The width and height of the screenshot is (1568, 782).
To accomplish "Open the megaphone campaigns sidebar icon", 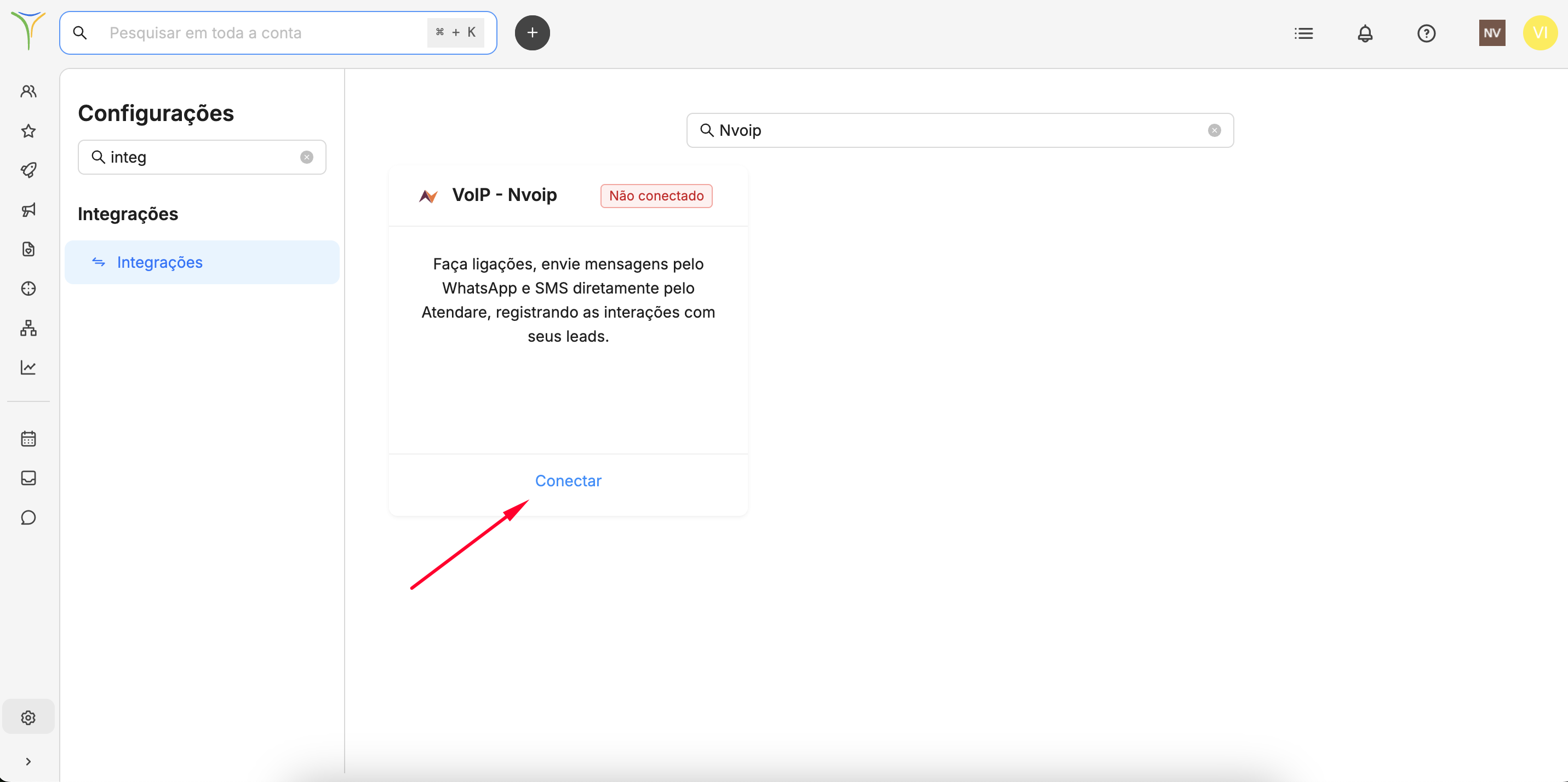I will pyautogui.click(x=28, y=210).
